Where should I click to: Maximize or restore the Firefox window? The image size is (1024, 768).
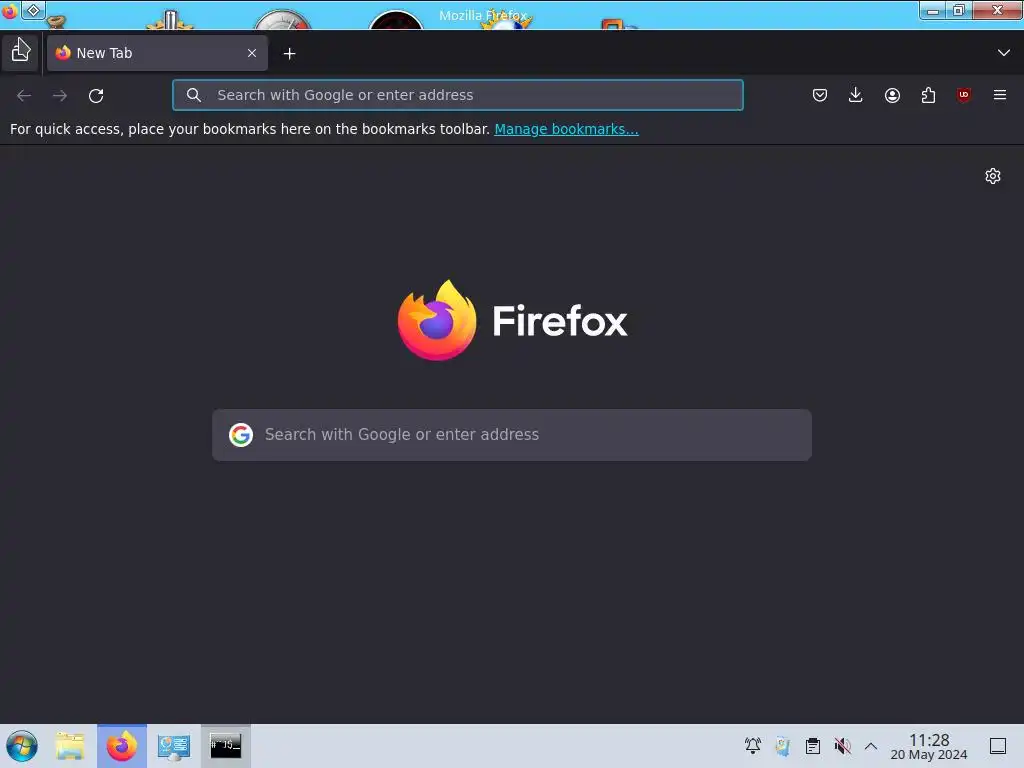tap(959, 10)
